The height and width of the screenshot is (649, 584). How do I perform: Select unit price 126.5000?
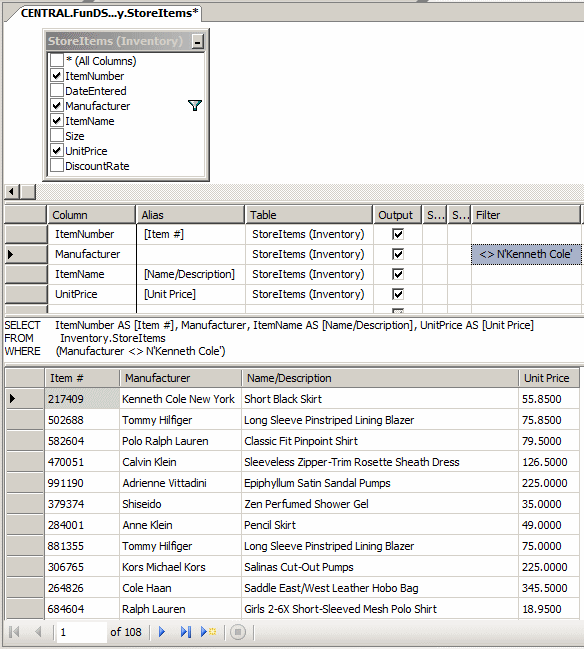coord(549,462)
